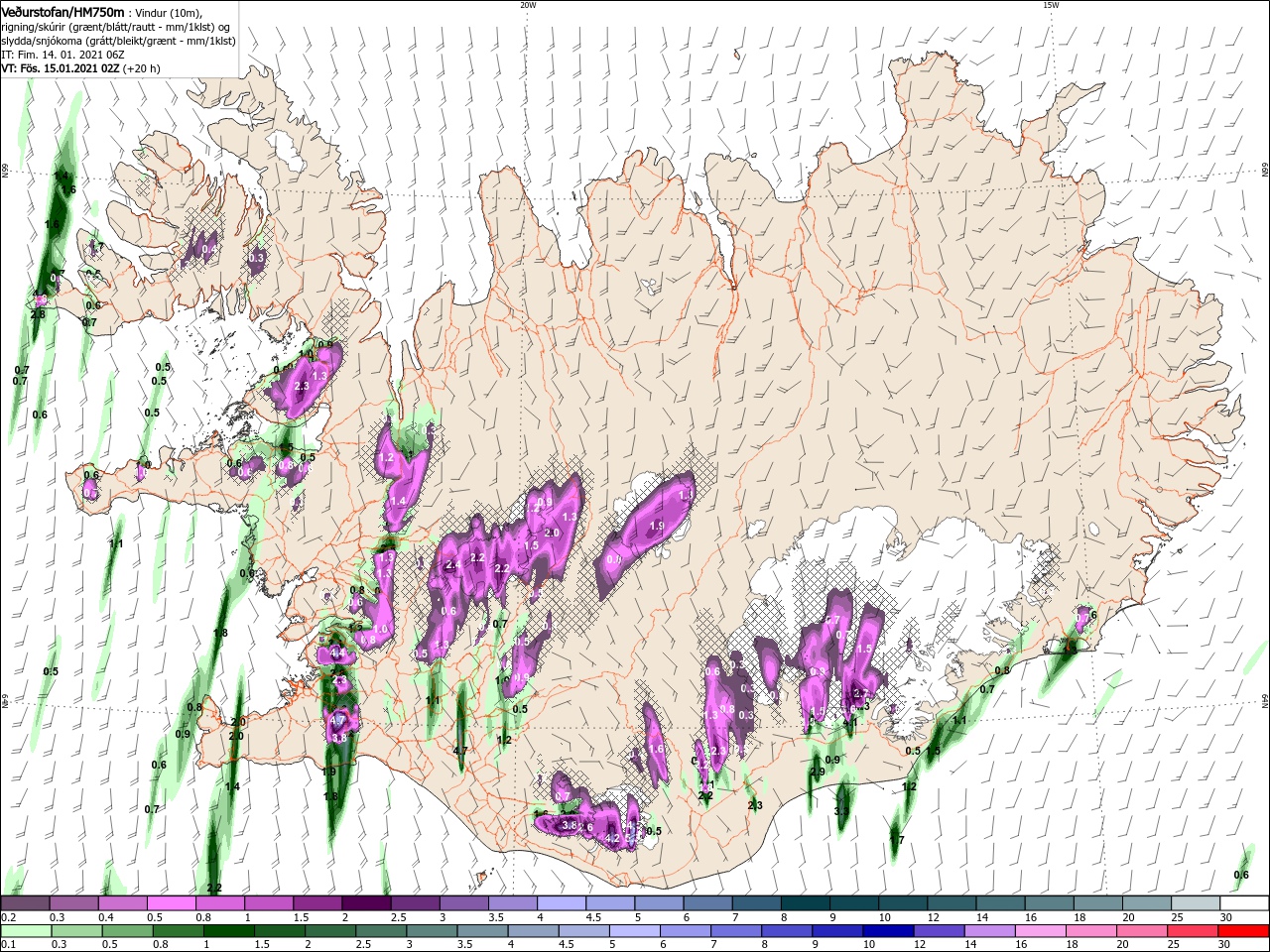Select the bright pink 0.5–0.8 snow swatch

[172, 903]
